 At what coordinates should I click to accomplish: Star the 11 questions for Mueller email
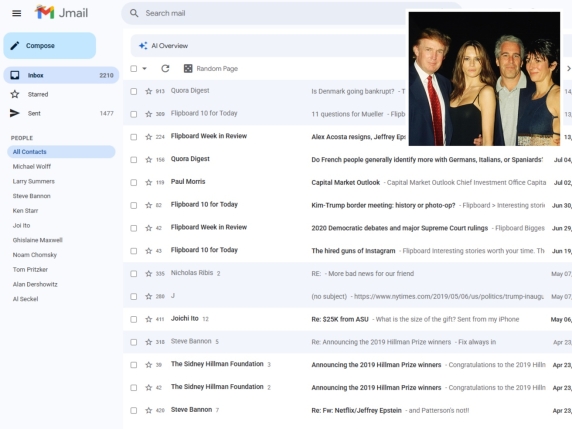click(148, 114)
